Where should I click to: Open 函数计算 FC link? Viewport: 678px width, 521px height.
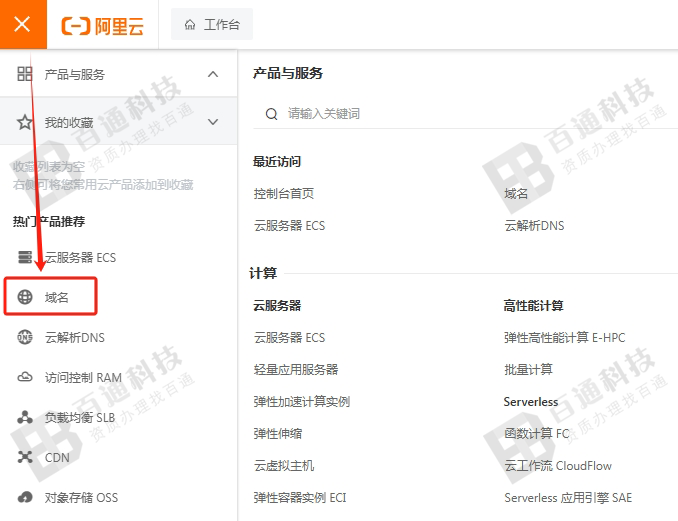537,434
